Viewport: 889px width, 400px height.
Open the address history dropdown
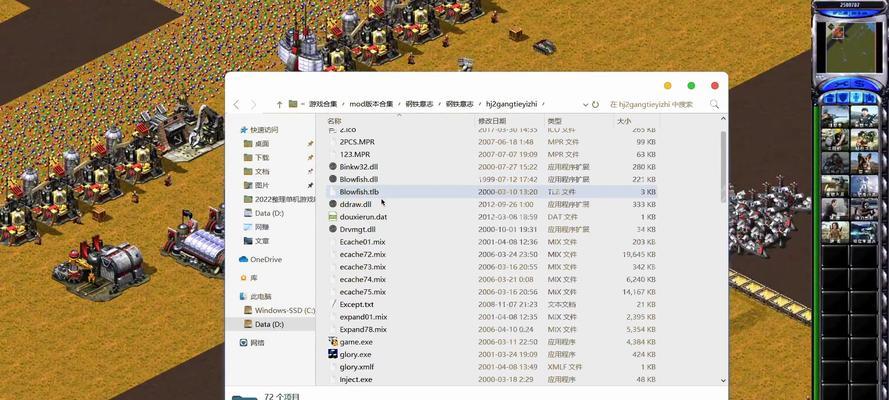[585, 105]
